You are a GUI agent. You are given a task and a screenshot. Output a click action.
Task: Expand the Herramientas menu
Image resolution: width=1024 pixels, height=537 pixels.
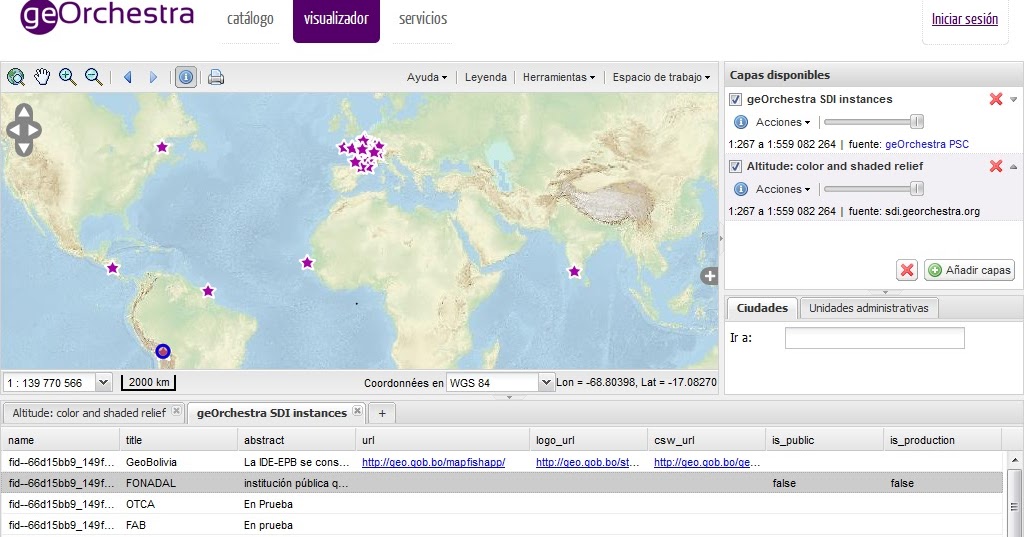tap(558, 77)
